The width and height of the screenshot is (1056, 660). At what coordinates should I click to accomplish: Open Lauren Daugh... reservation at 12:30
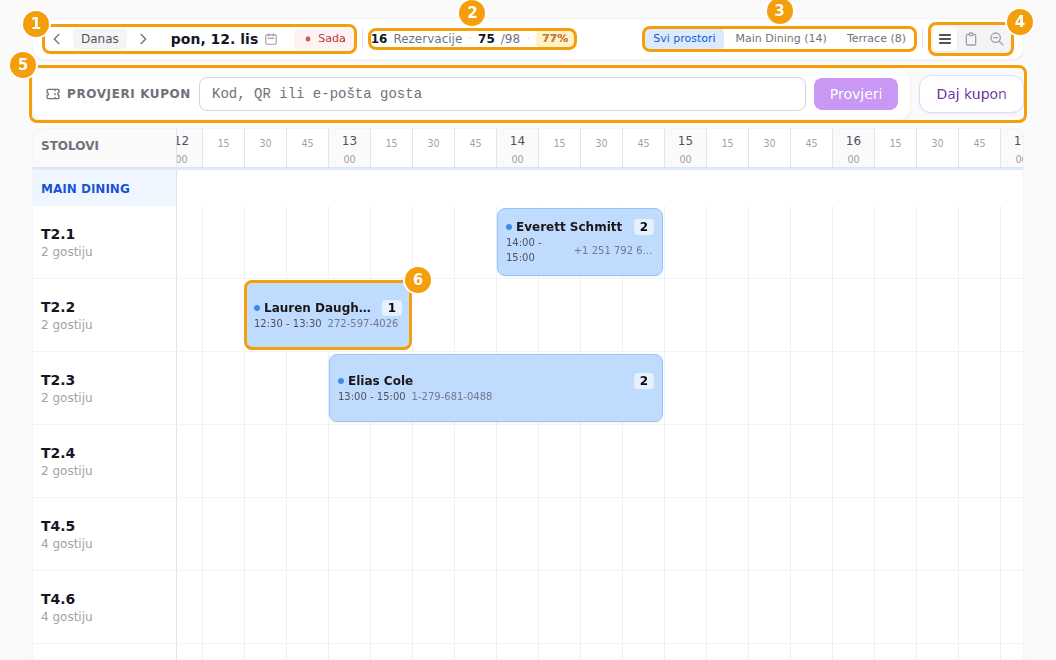328,315
